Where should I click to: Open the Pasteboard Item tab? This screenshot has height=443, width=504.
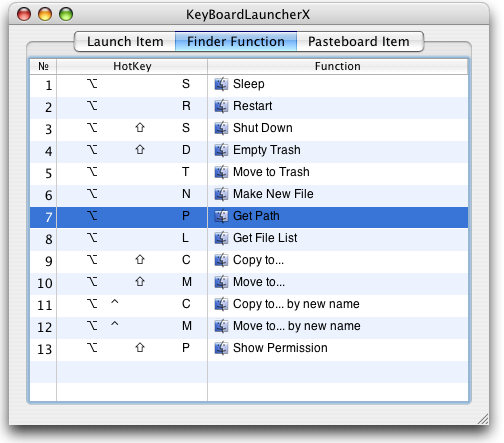(359, 42)
